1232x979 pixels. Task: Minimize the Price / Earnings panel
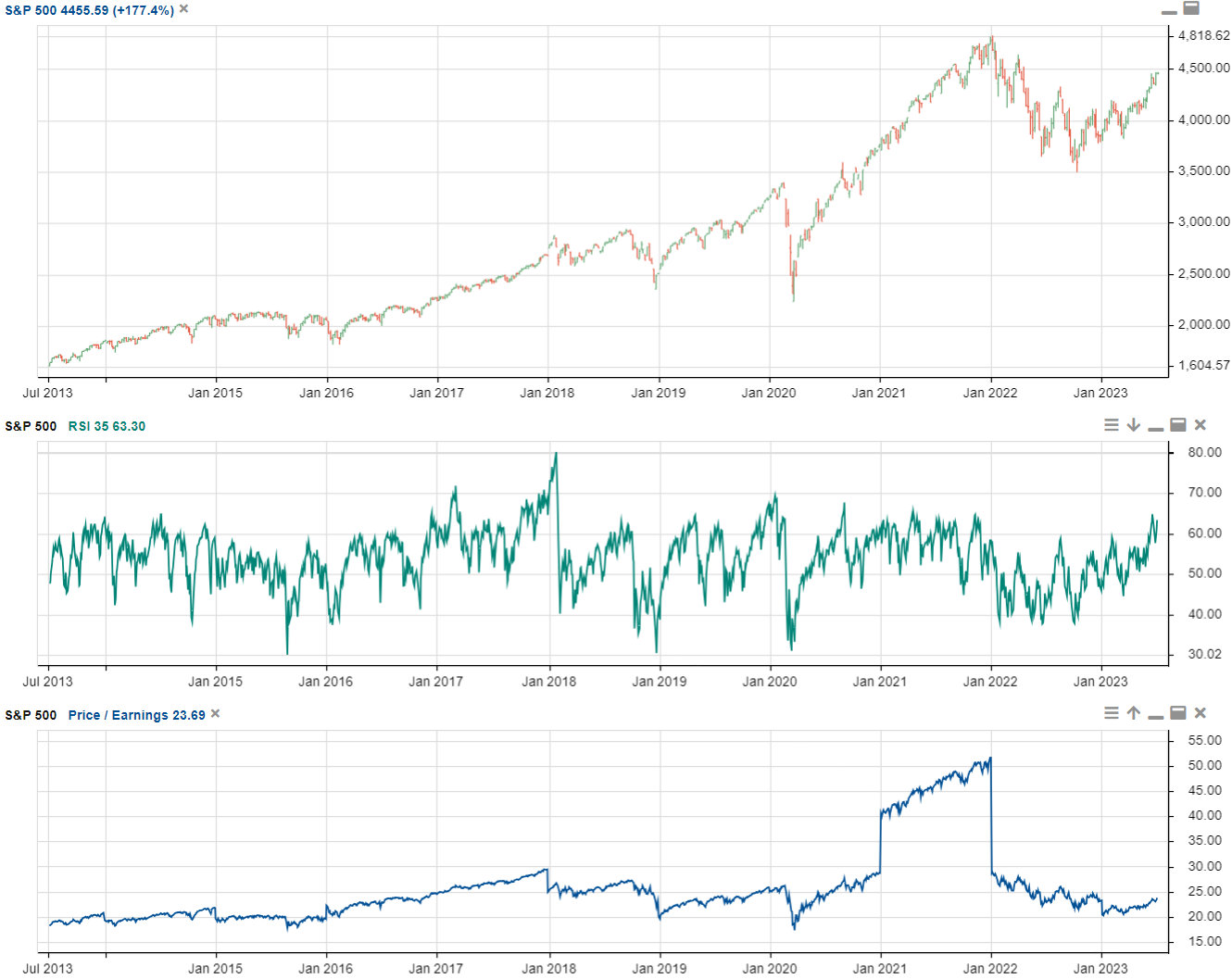click(1156, 717)
